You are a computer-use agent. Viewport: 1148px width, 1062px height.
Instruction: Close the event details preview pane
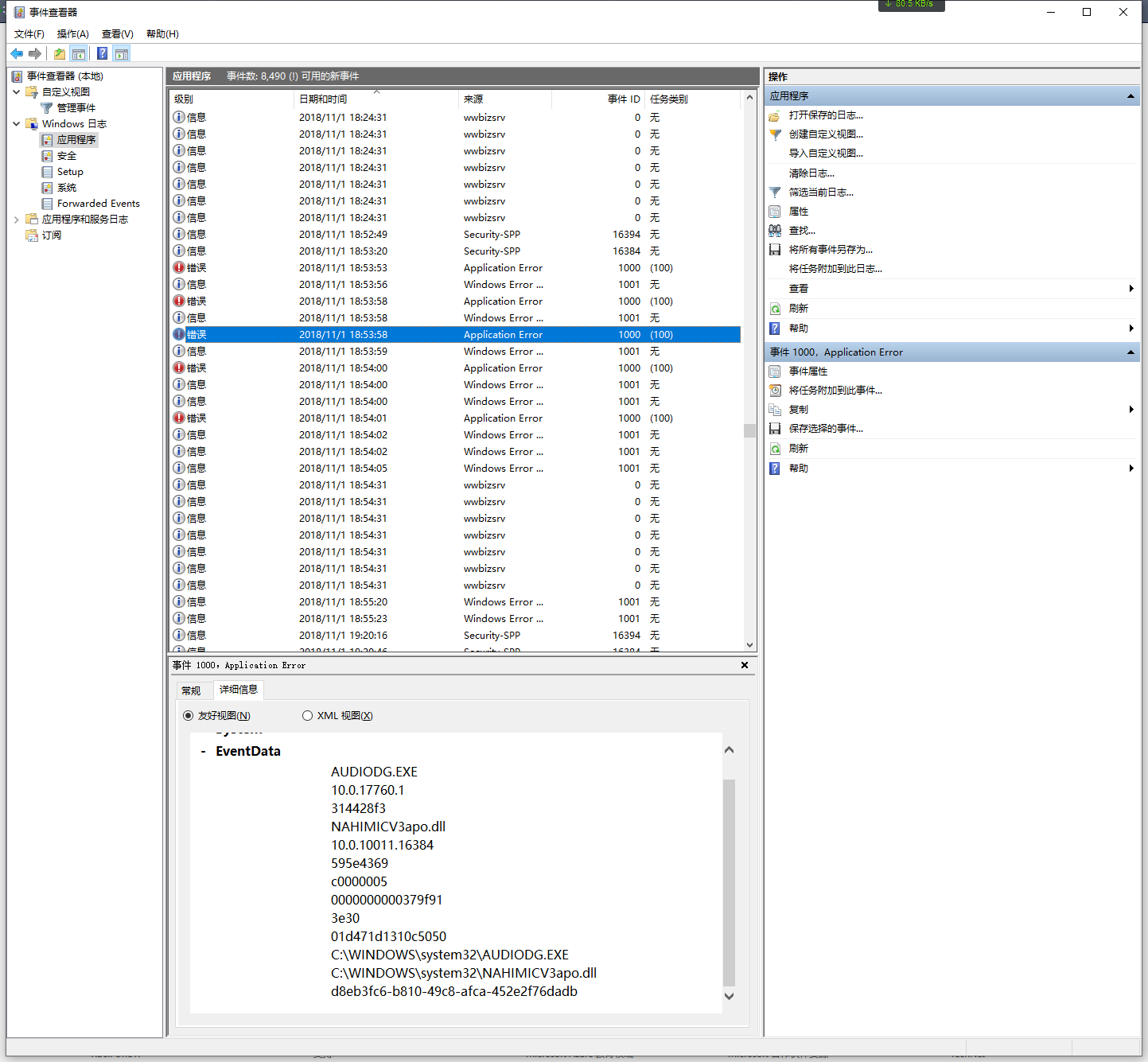point(745,665)
